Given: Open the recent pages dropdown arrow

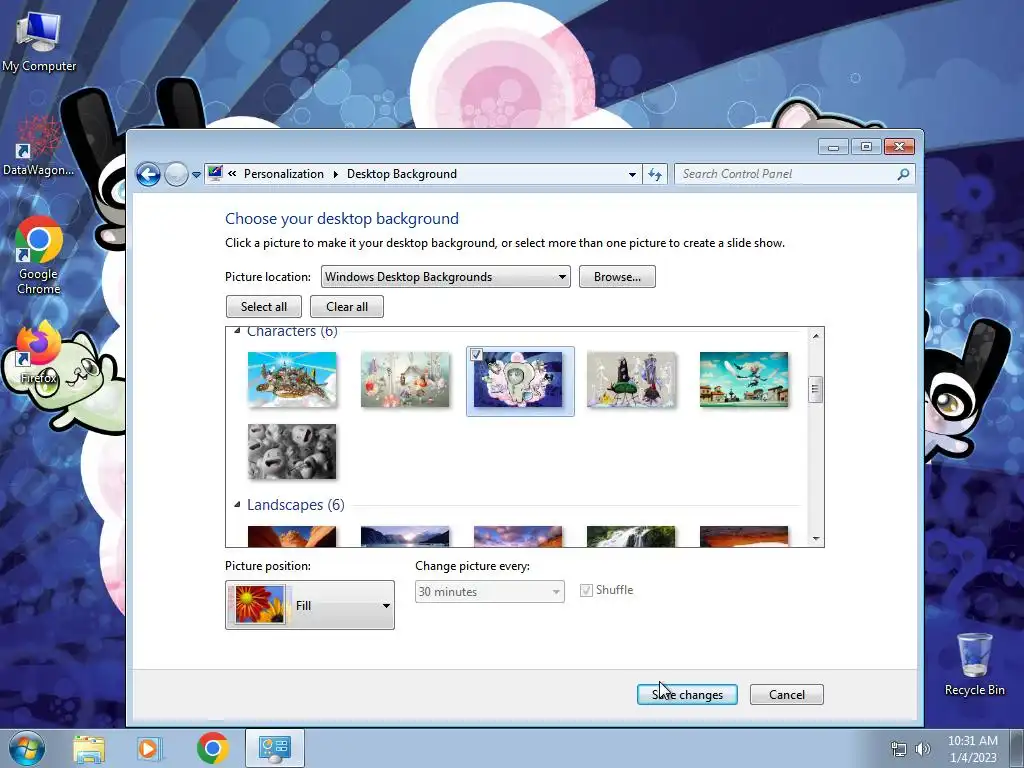Looking at the screenshot, I should (196, 175).
